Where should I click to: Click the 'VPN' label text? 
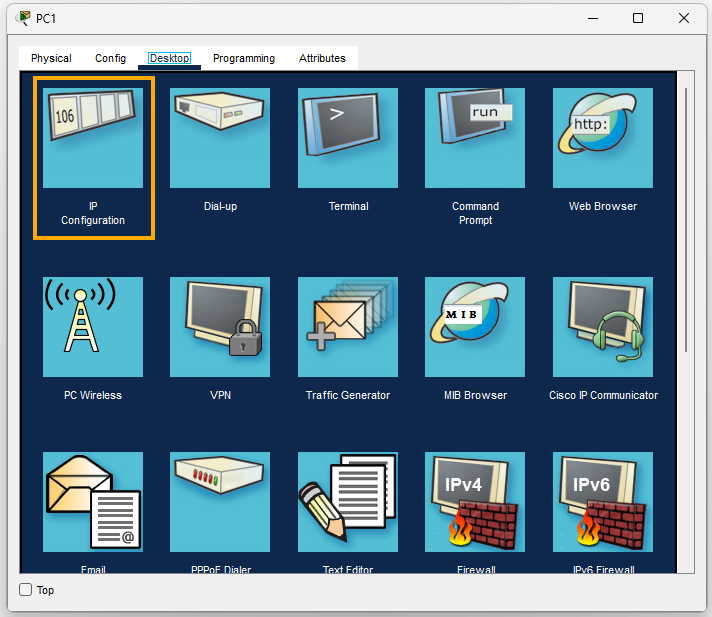(220, 395)
